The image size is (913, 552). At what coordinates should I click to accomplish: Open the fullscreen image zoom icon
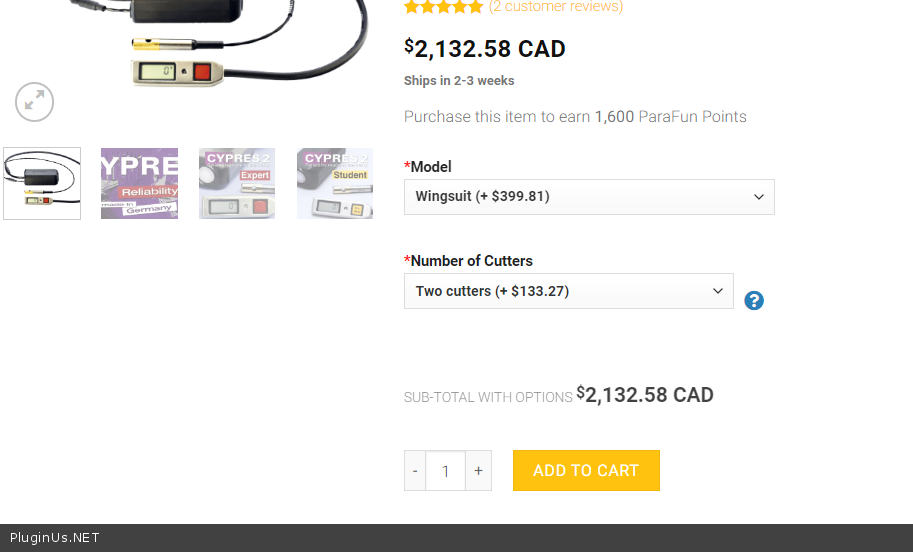pos(34,102)
